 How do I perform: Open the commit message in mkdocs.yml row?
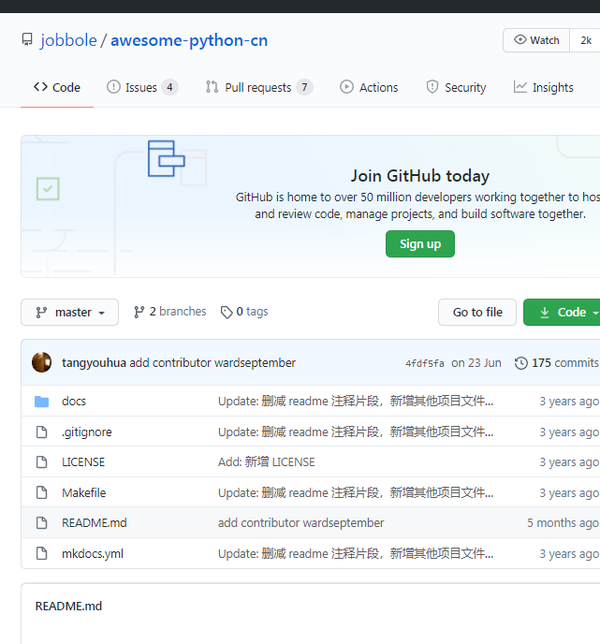tap(356, 554)
